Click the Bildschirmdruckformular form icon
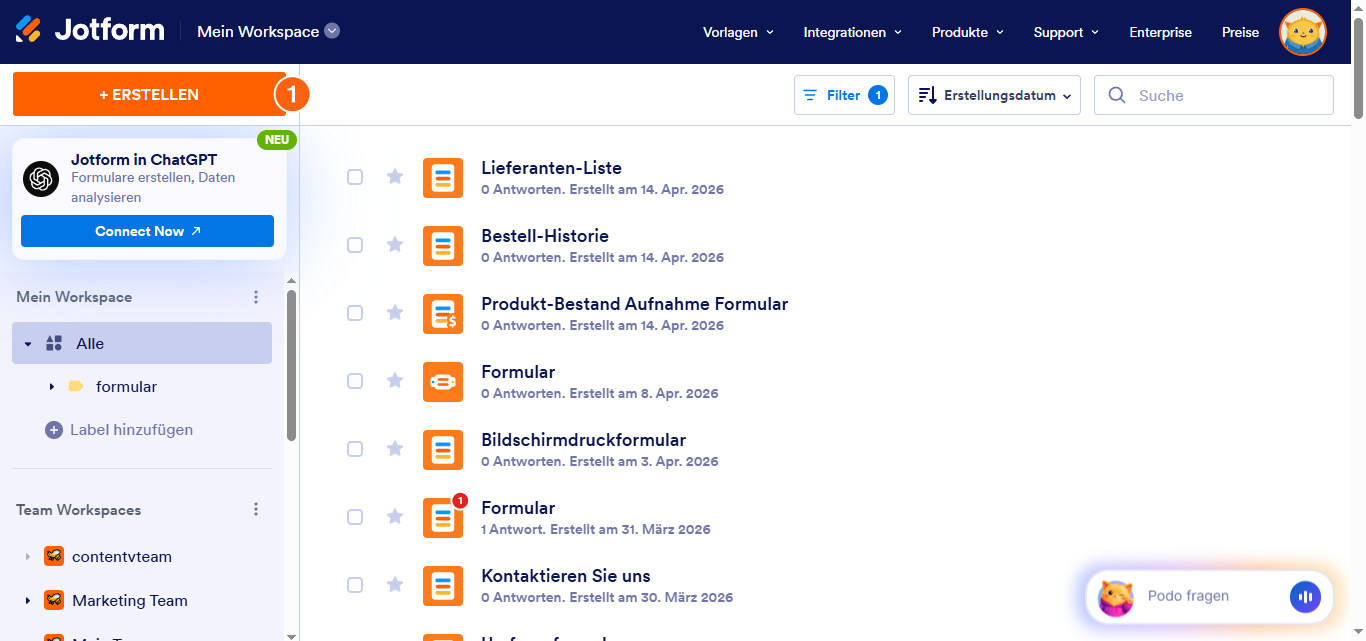1366x641 pixels. [x=443, y=449]
